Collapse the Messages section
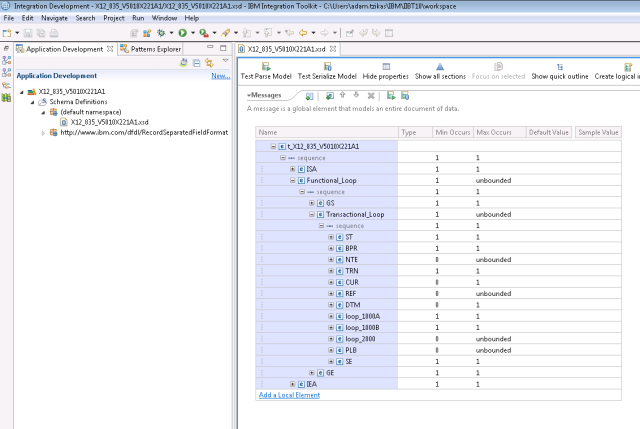Viewport: 640px width, 429px height. point(249,95)
